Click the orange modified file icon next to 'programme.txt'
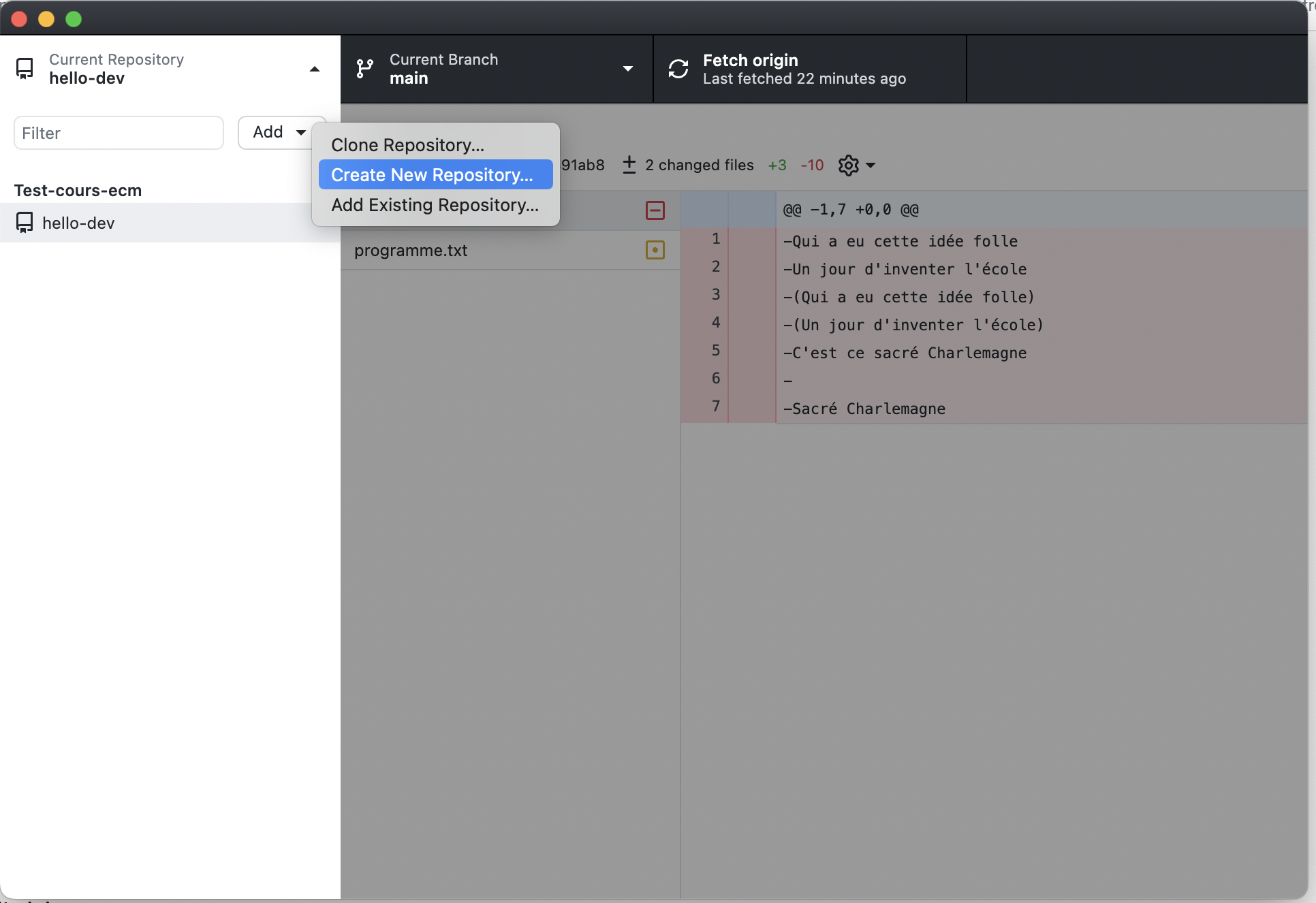The height and width of the screenshot is (903, 1316). pyautogui.click(x=656, y=249)
